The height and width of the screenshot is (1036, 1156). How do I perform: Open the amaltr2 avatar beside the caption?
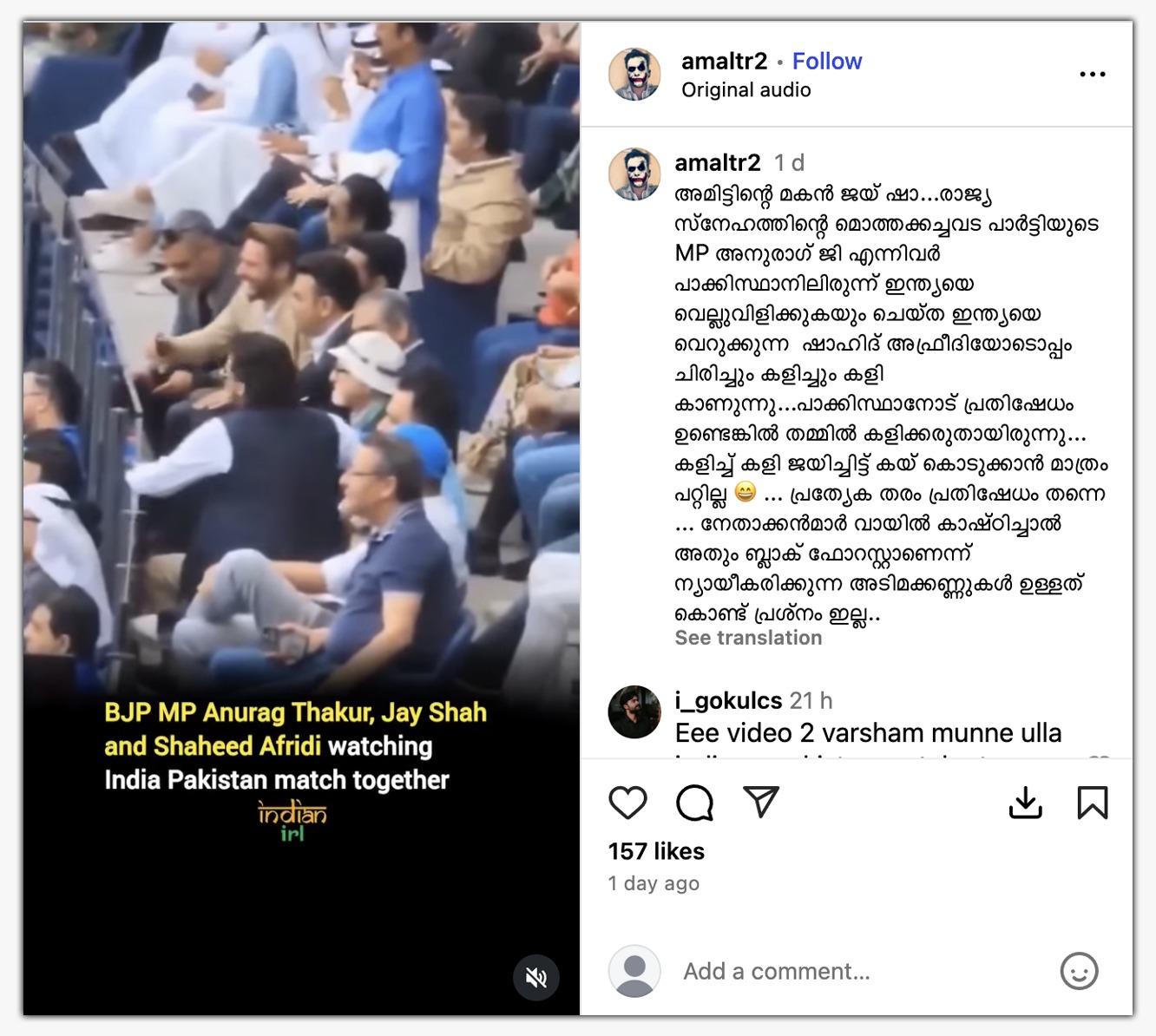click(x=635, y=174)
